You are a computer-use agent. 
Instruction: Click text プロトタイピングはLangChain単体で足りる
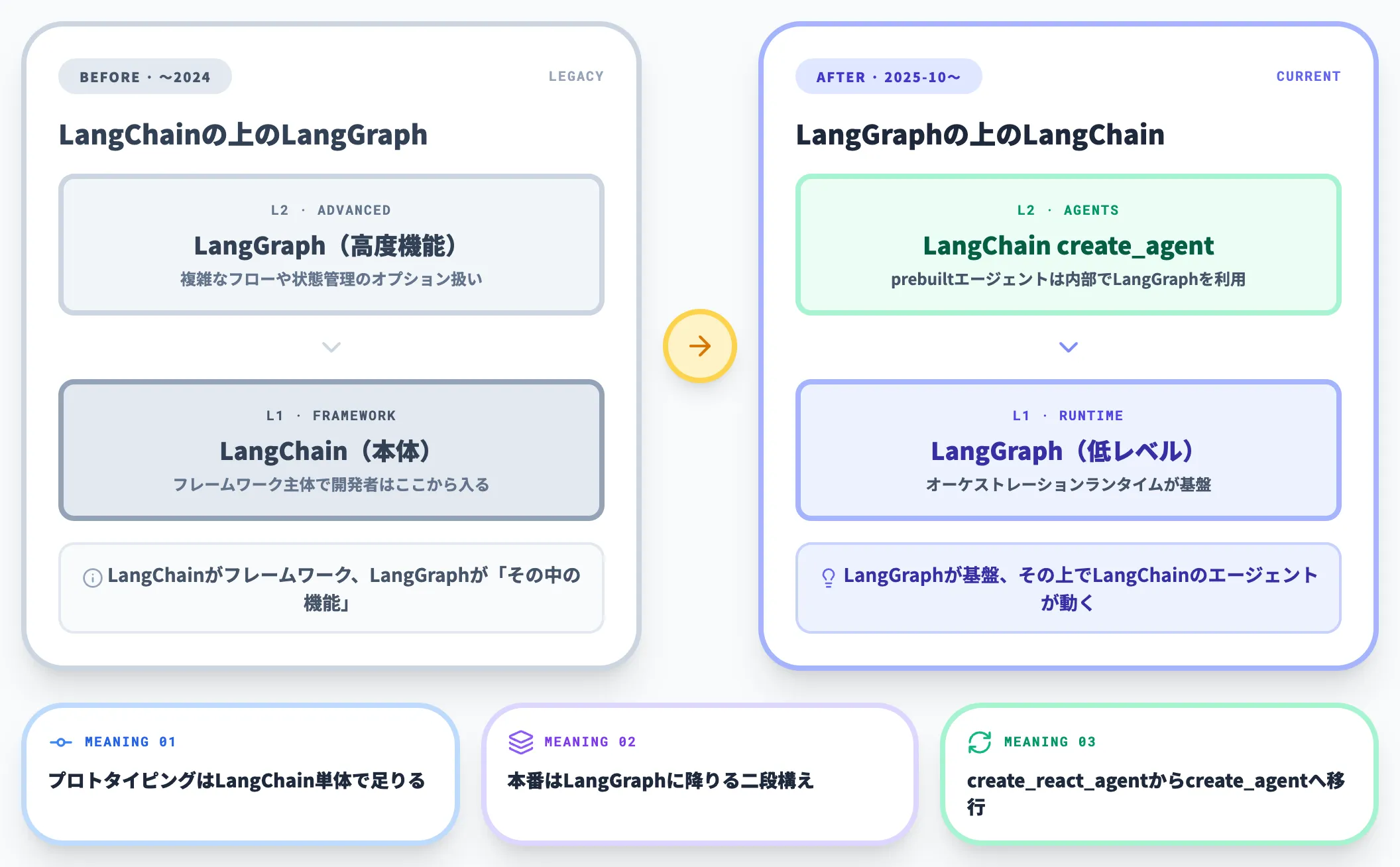coord(237,781)
